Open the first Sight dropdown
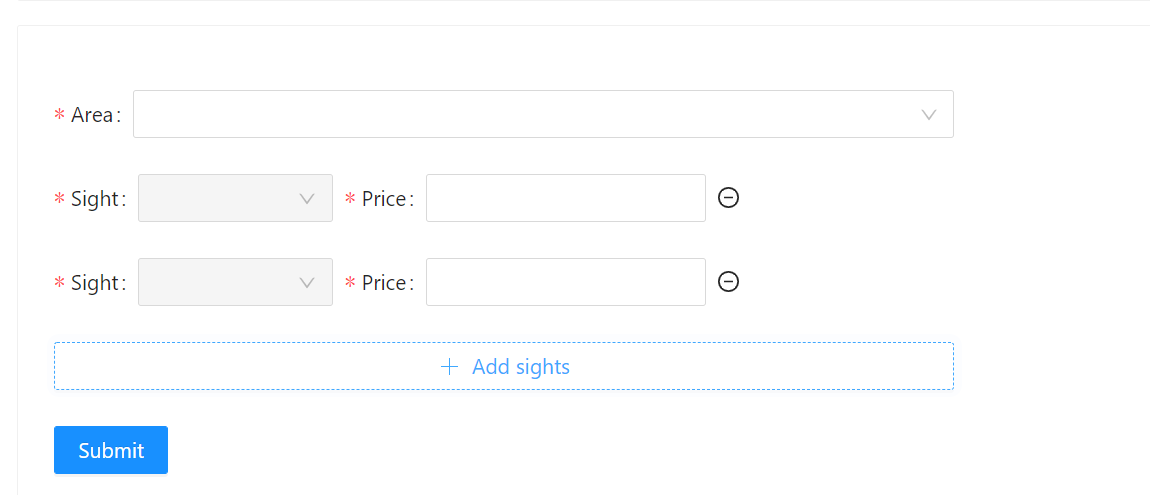The image size is (1150, 495). click(235, 198)
